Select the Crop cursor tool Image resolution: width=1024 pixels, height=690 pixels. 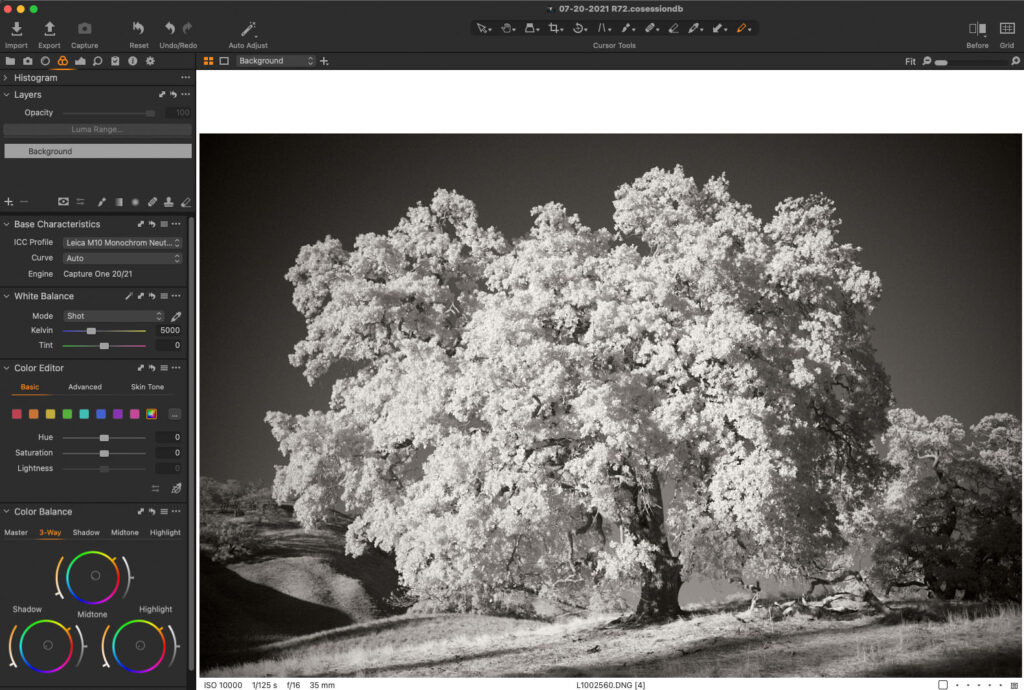[x=555, y=28]
